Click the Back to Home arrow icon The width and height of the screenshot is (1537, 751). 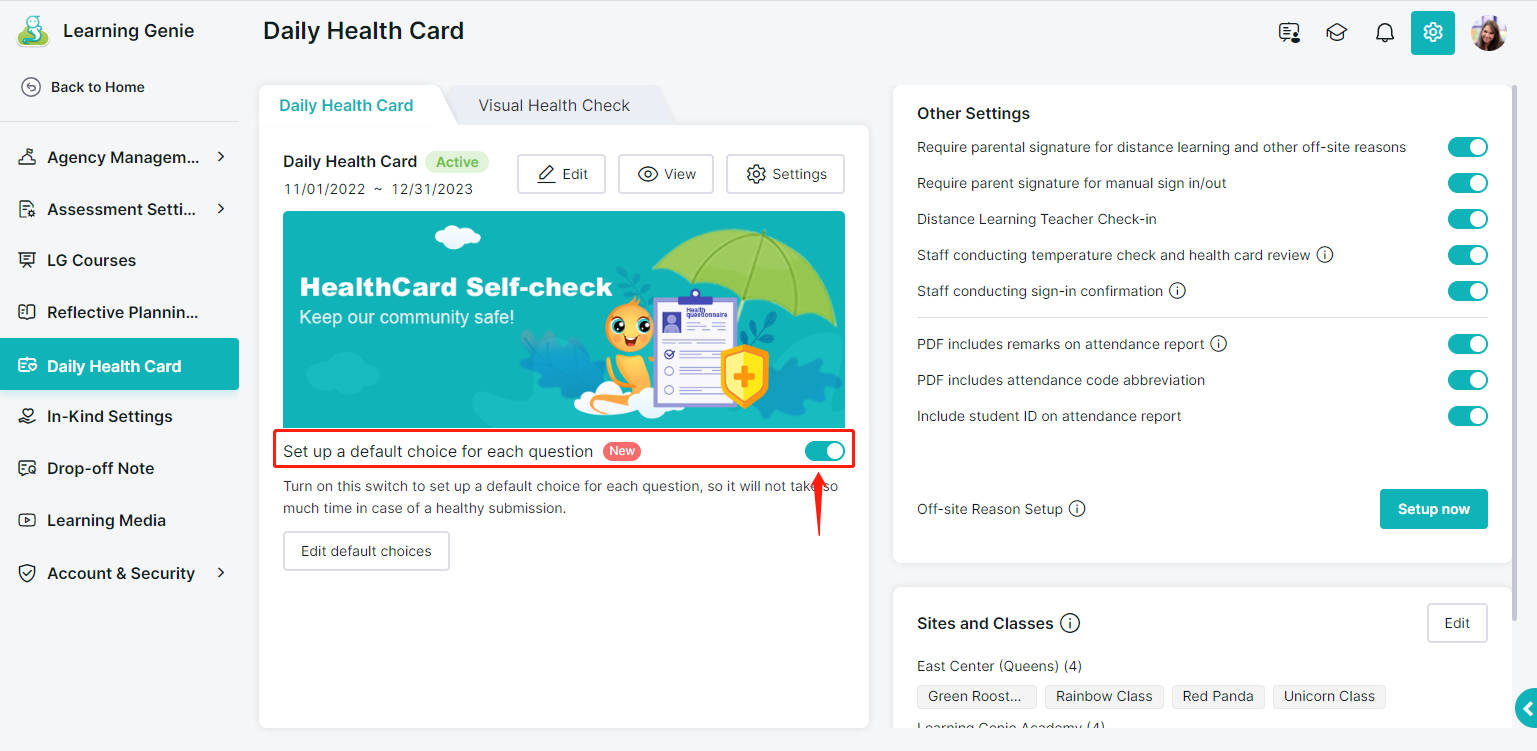[31, 87]
